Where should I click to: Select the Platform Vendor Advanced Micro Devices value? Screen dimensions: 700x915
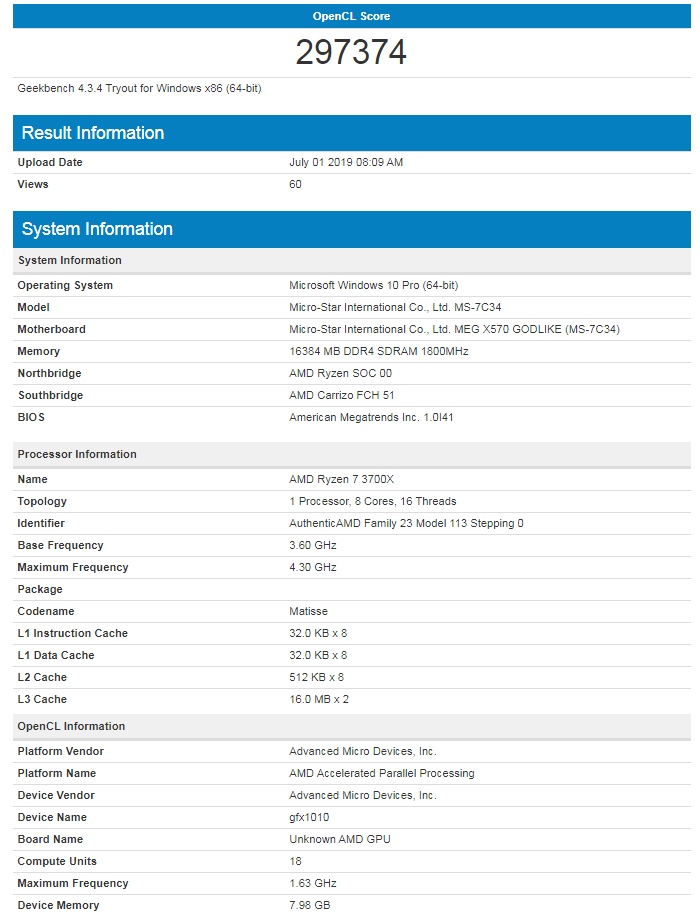363,751
